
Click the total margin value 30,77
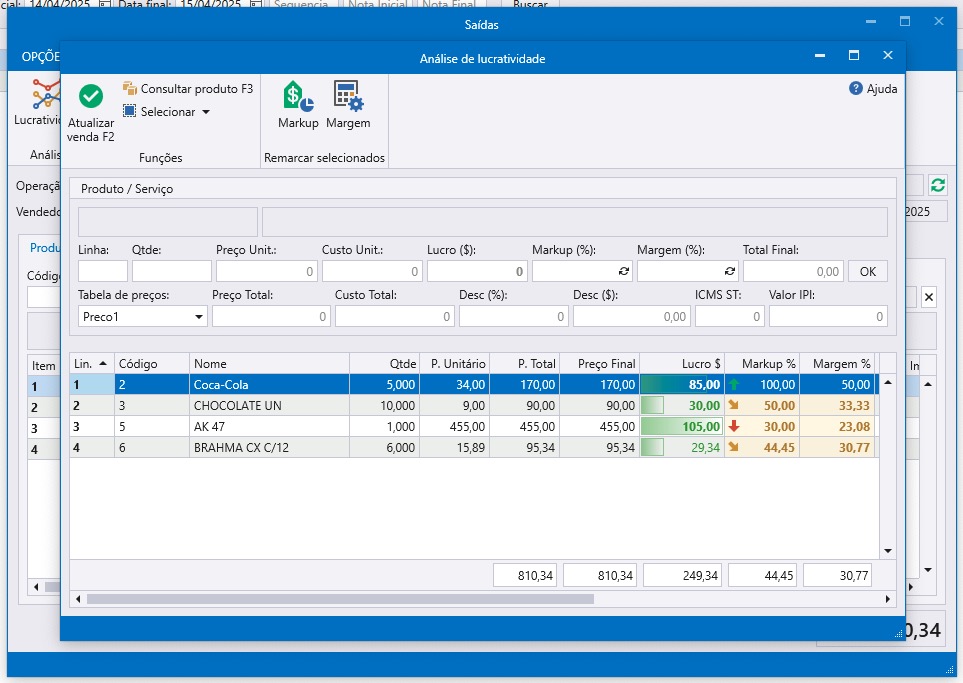838,576
